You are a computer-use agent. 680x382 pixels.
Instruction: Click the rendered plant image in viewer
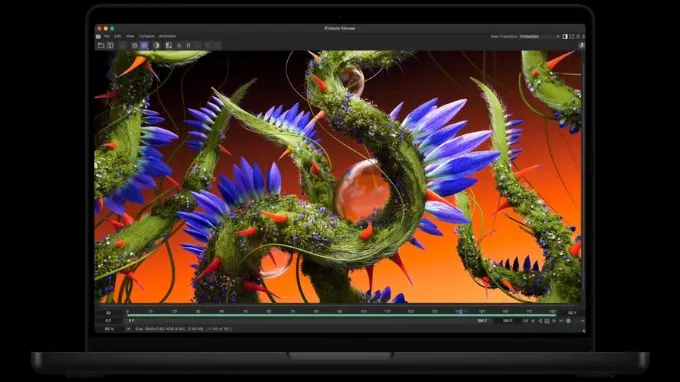[x=338, y=176]
